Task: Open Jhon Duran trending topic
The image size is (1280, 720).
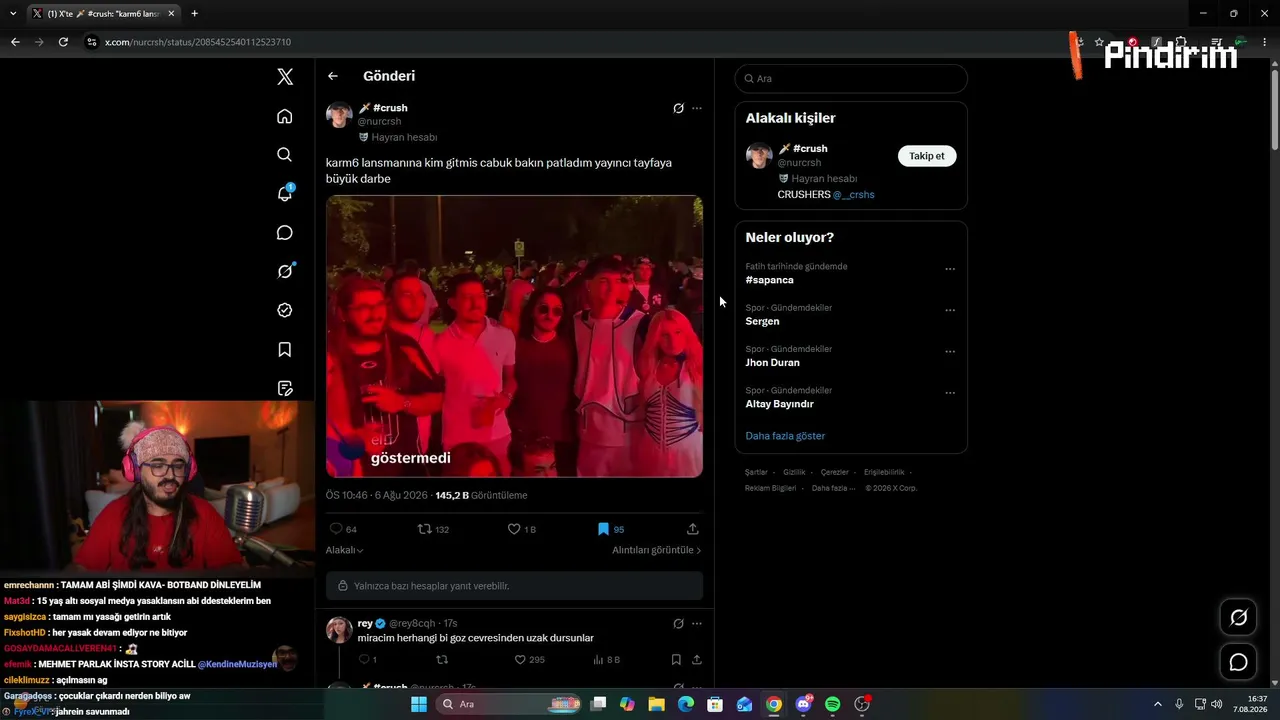Action: [x=772, y=363]
